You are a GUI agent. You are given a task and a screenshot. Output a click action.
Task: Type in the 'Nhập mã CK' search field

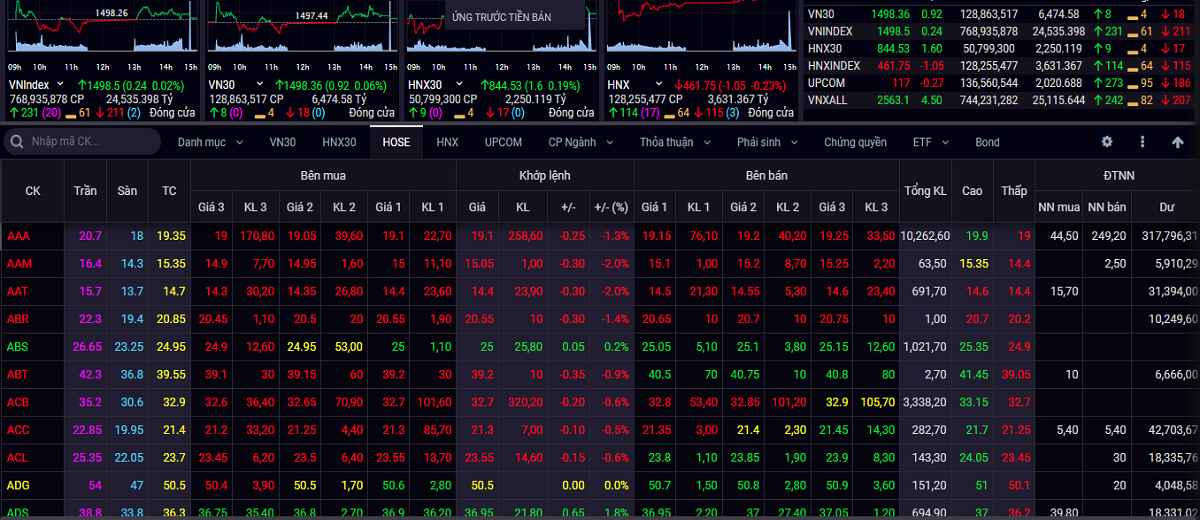tap(90, 142)
